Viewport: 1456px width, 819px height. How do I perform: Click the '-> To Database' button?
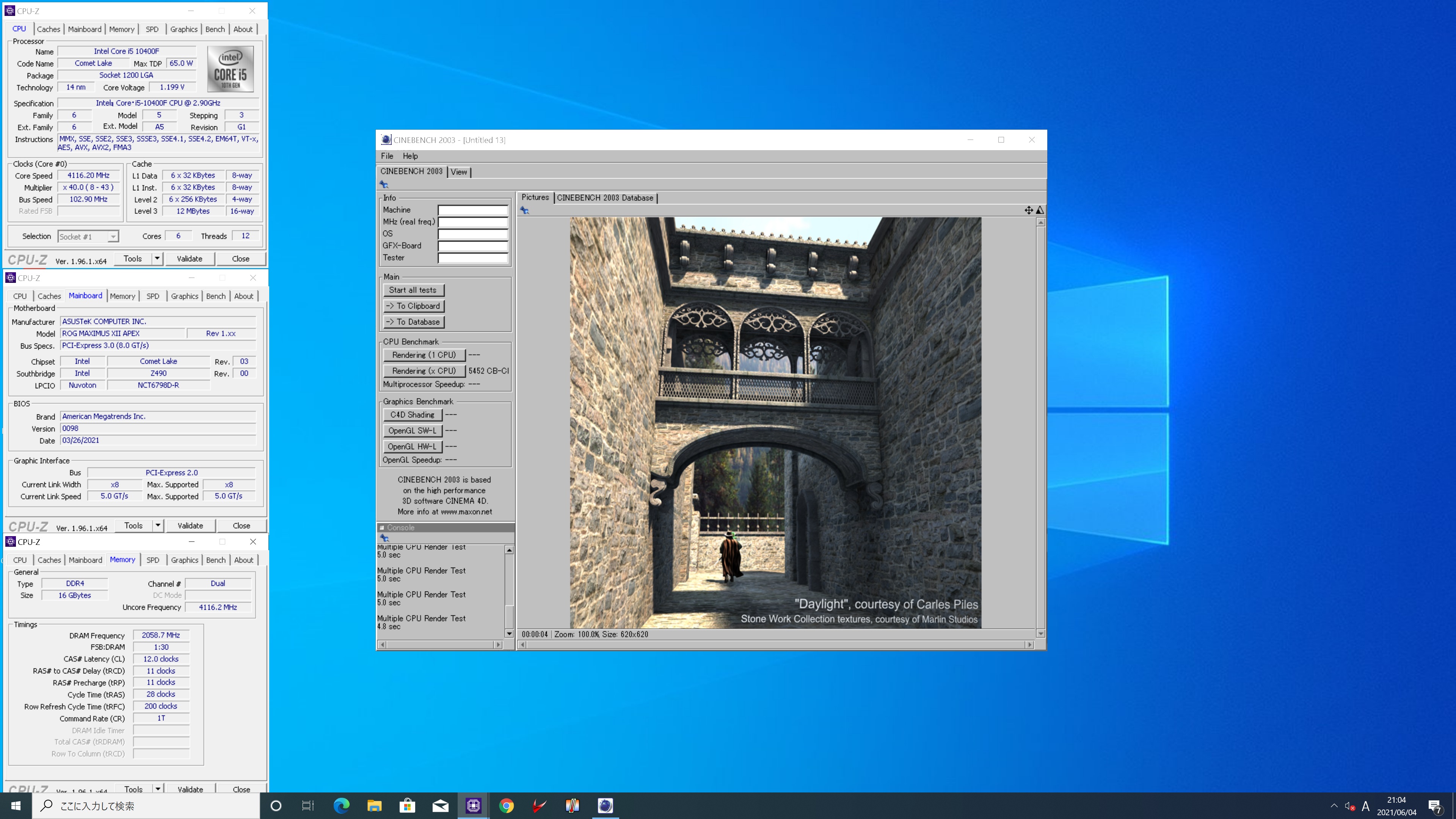pos(413,322)
